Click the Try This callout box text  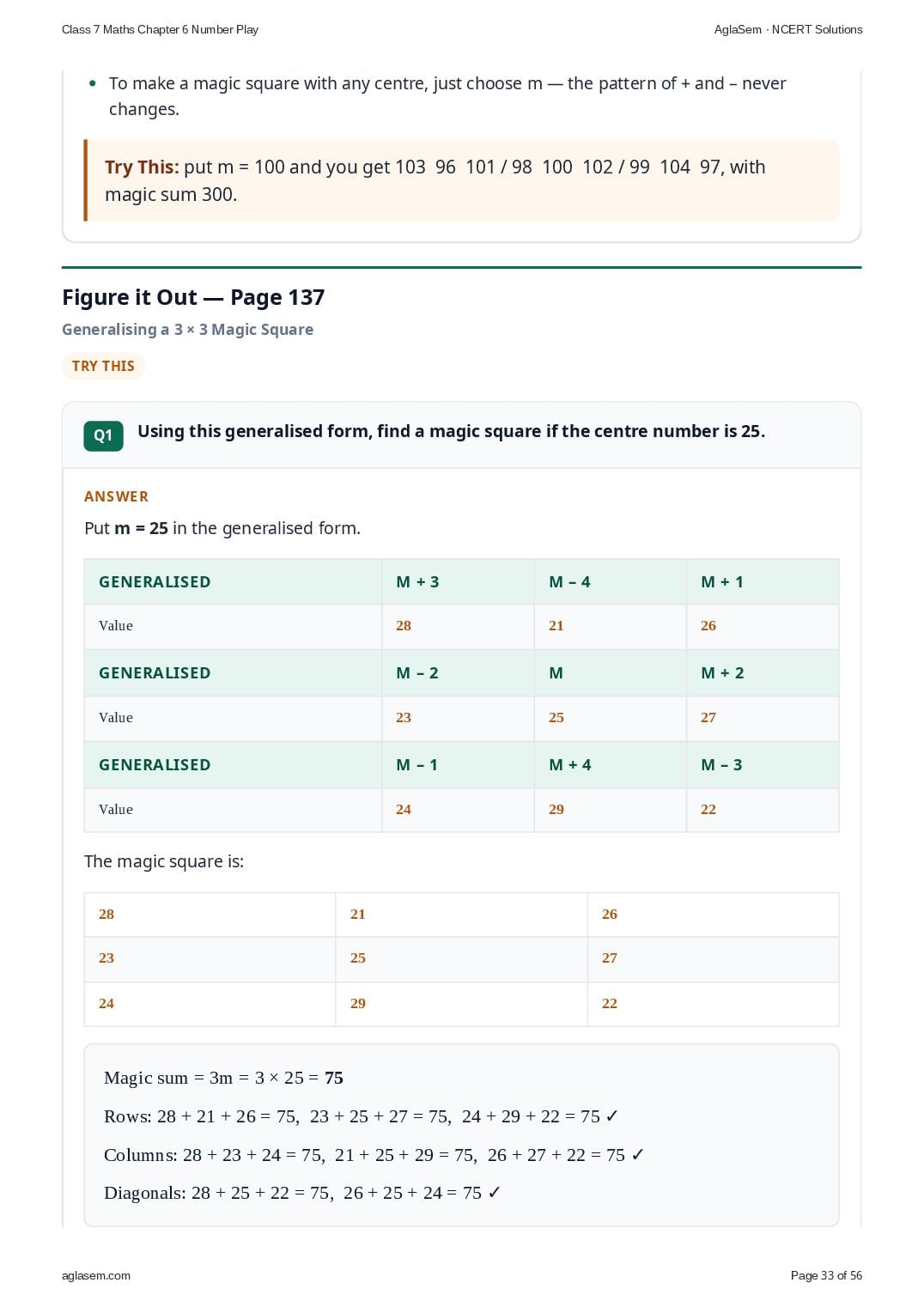coord(435,180)
